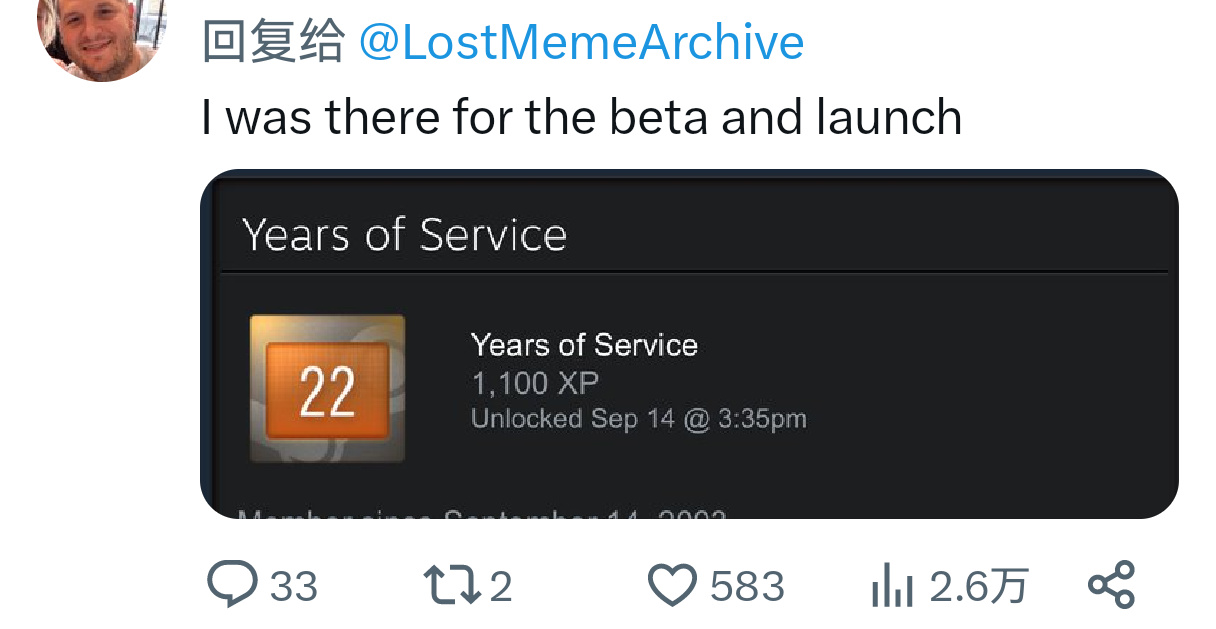The width and height of the screenshot is (1216, 629).
Task: Click the badge title beside the 22 badge
Action: (584, 345)
